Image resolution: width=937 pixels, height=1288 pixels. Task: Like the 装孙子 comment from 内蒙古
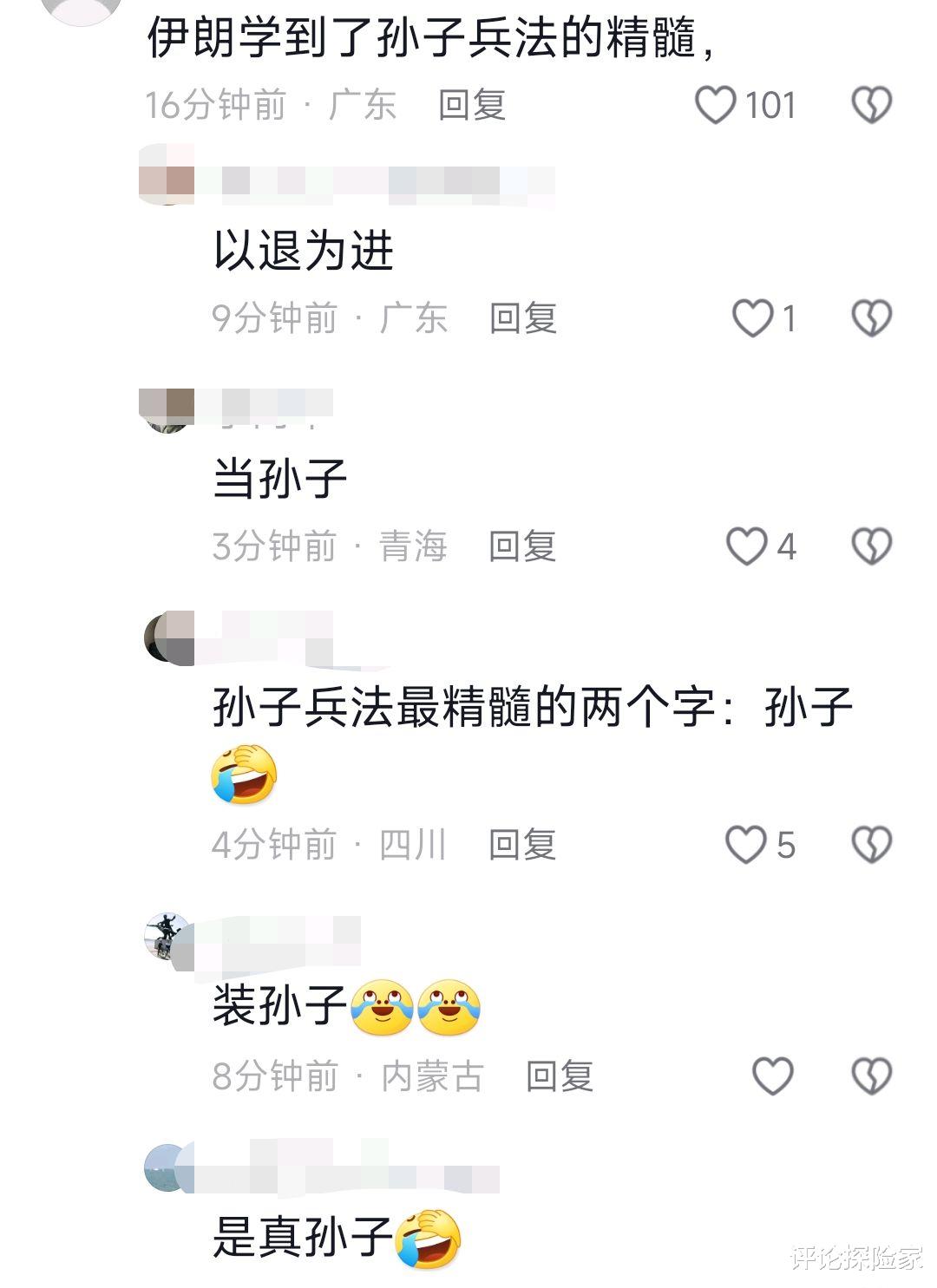[772, 1076]
